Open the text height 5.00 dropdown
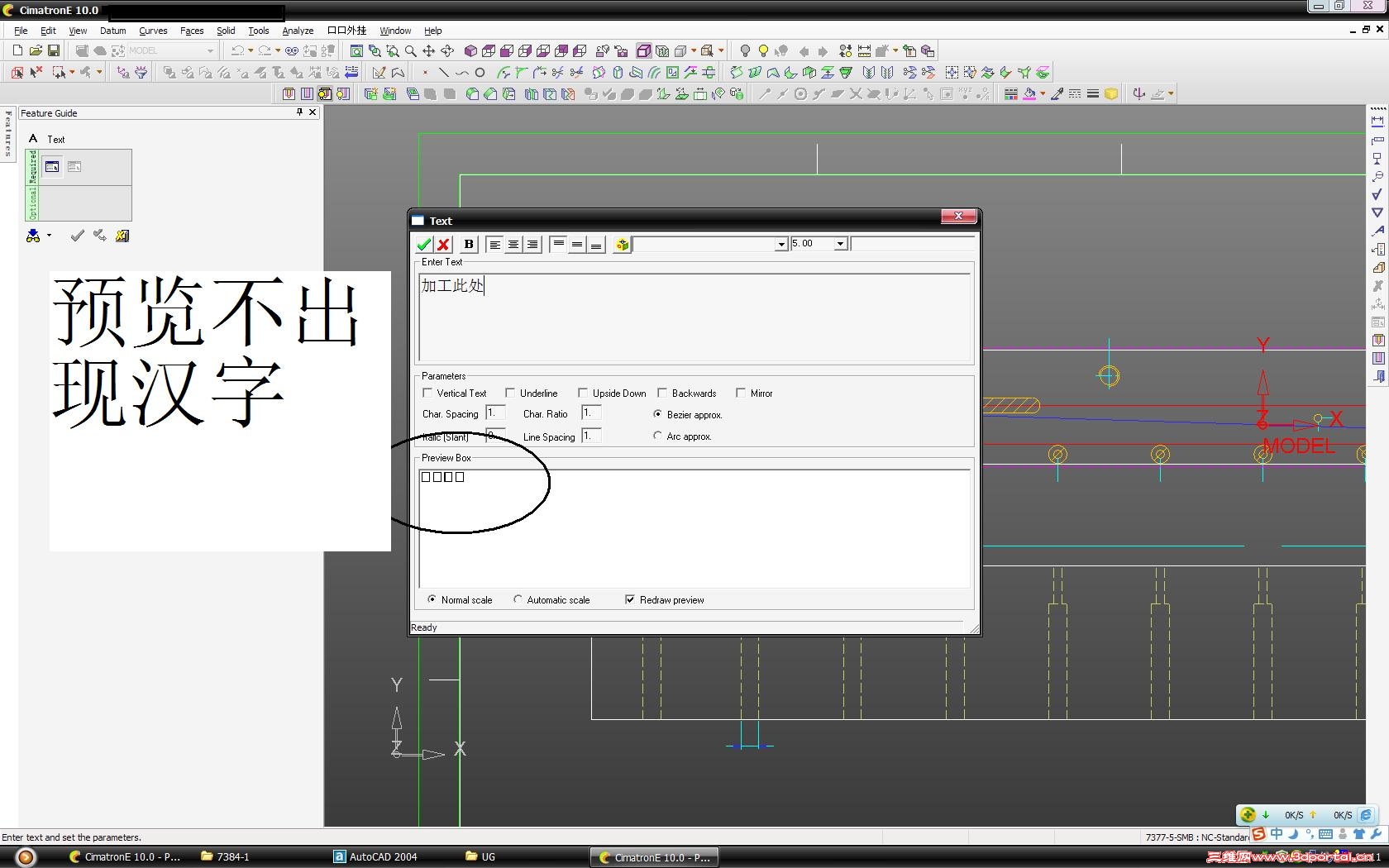Screen dimensions: 1389x868 [x=840, y=244]
